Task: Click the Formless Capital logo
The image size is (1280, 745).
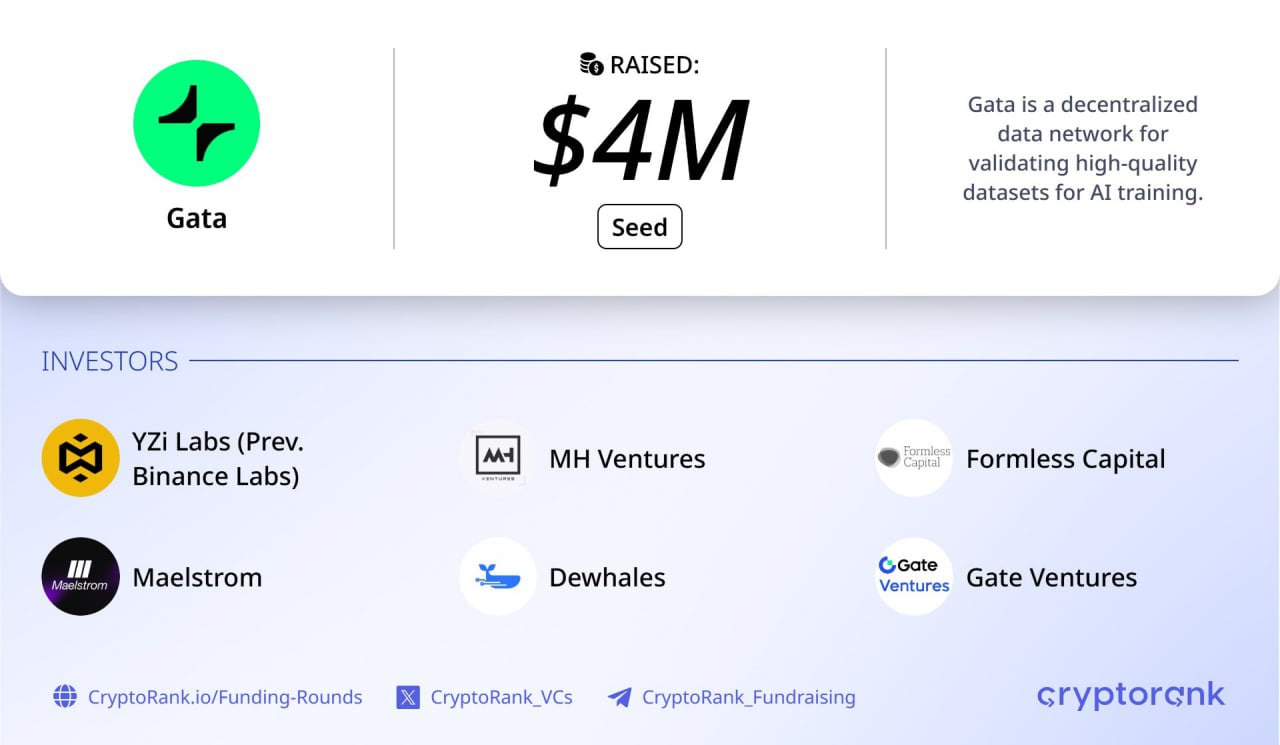Action: click(914, 458)
